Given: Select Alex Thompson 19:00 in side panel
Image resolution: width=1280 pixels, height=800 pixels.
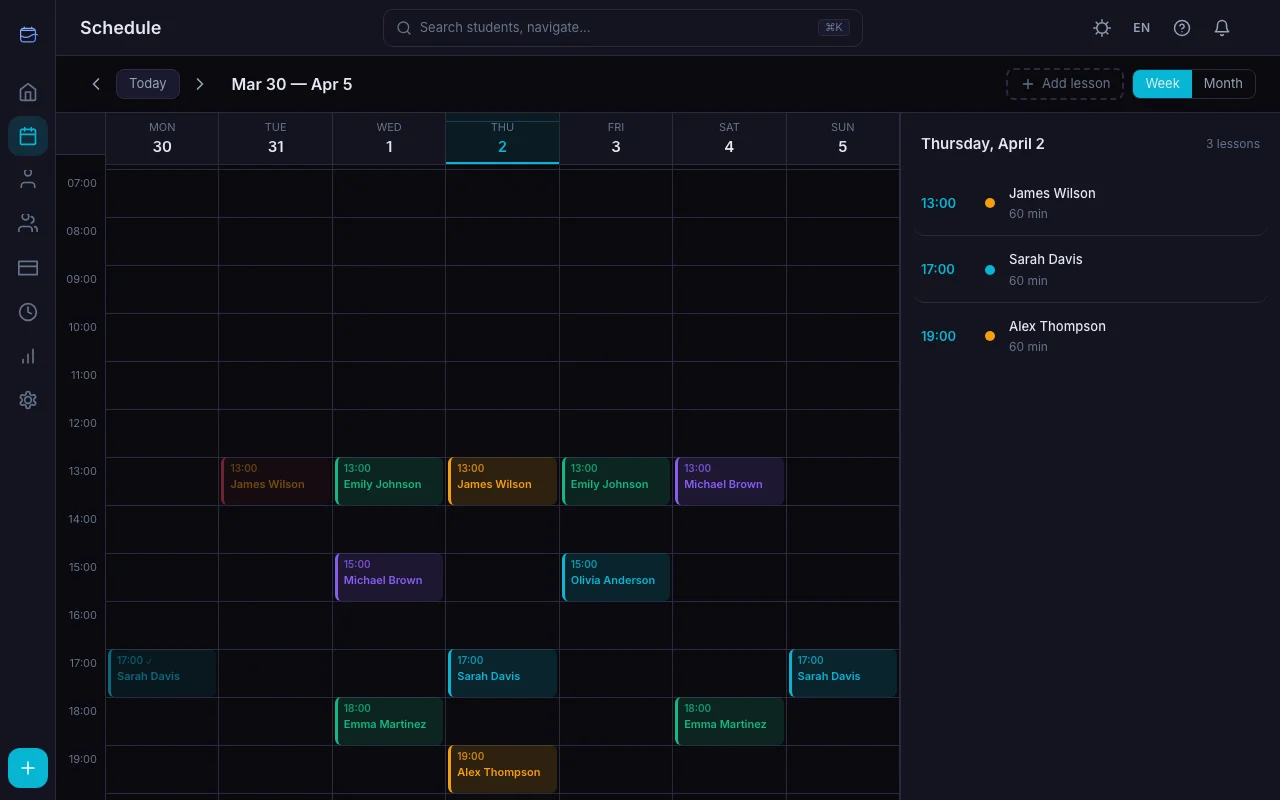Looking at the screenshot, I should click(x=1090, y=336).
